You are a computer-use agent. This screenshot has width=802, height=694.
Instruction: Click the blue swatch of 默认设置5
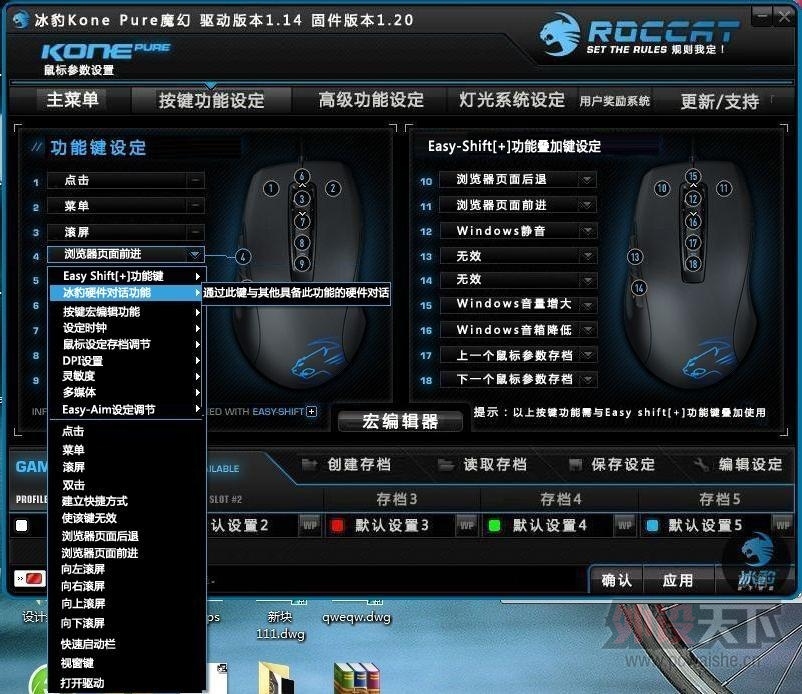pyautogui.click(x=652, y=526)
